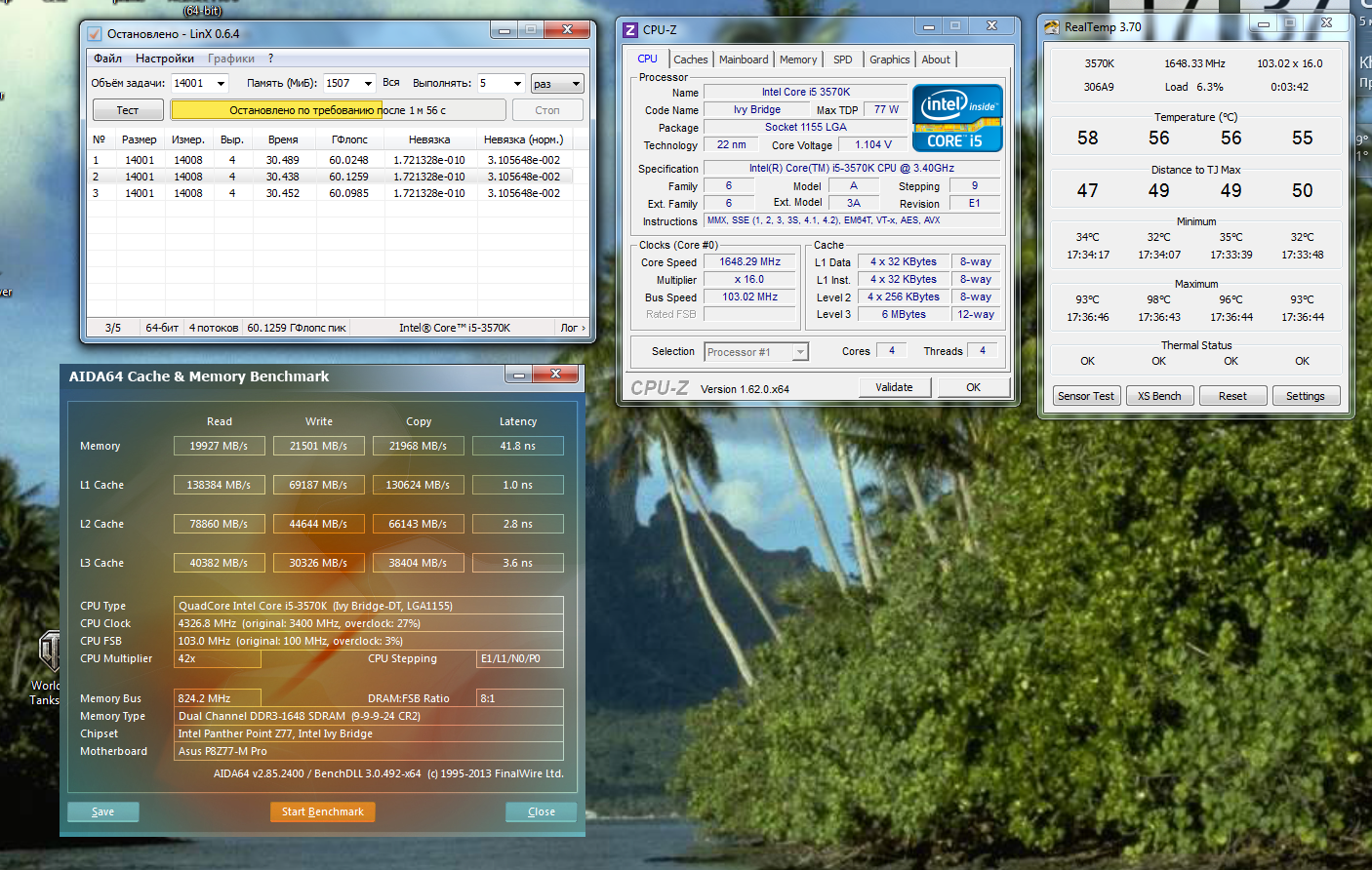Viewport: 1372px width, 870px height.
Task: Click the 60.1259 ГФлопс пик status entry
Action: (297, 328)
